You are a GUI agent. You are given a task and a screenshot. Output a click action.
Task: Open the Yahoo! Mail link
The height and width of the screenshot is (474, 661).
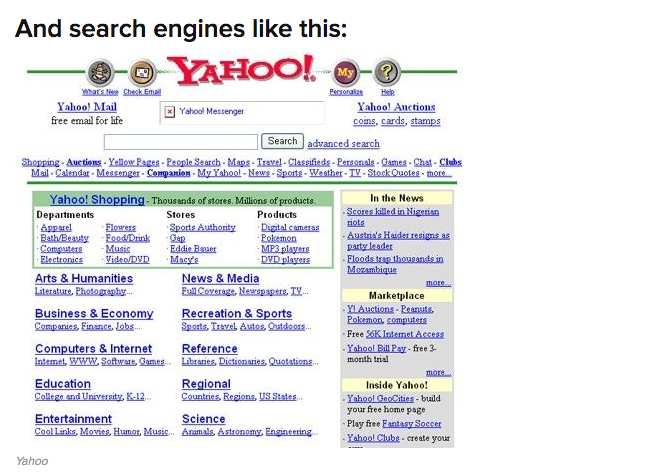(x=87, y=107)
